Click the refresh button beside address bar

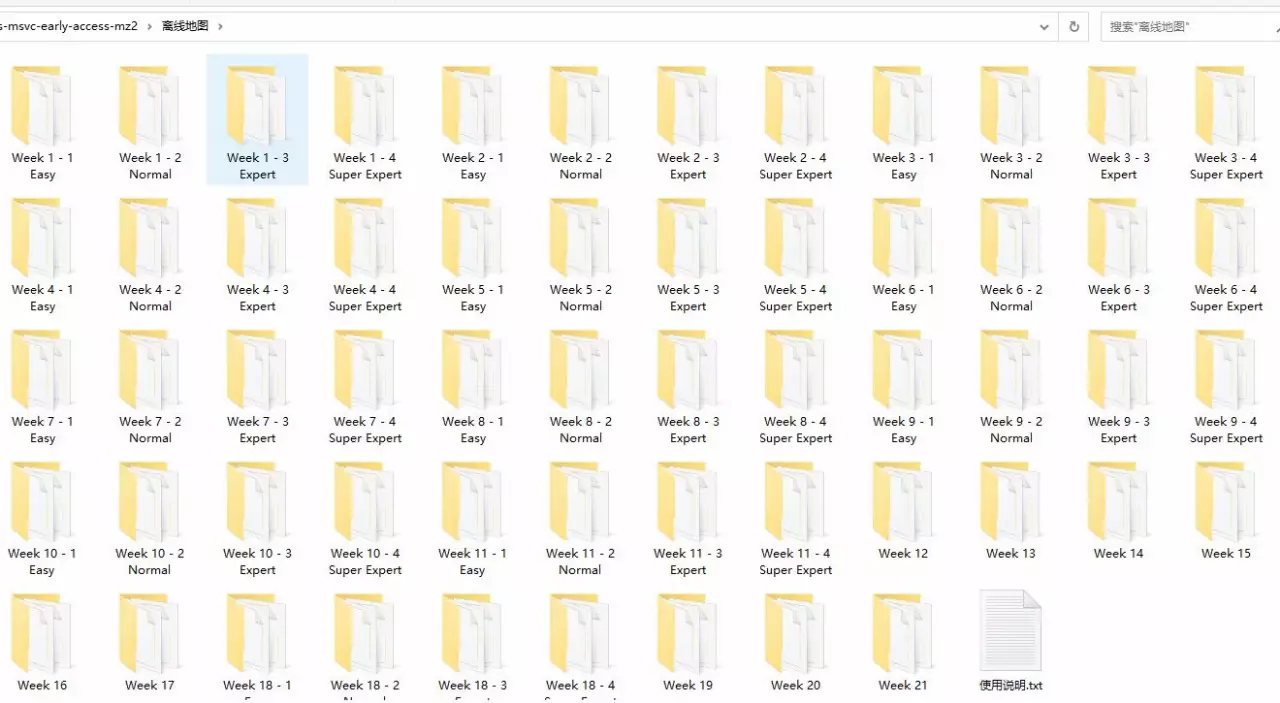click(x=1074, y=27)
